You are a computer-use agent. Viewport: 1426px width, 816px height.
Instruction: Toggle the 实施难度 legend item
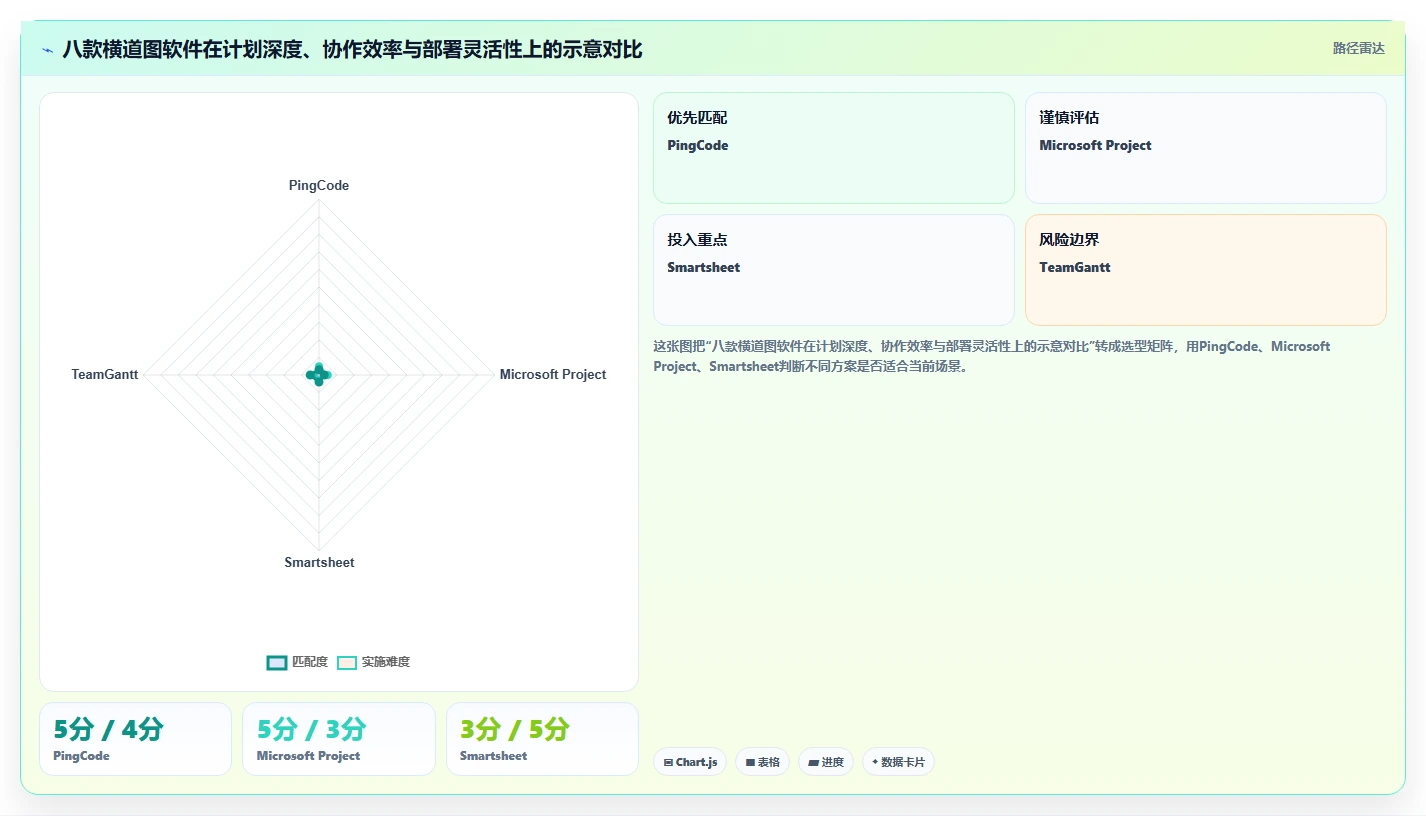pos(373,662)
